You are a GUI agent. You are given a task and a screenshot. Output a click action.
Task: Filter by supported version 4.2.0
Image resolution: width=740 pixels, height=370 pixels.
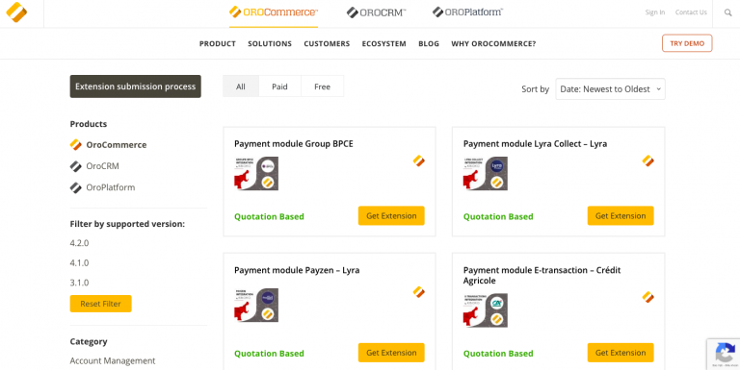tap(79, 243)
